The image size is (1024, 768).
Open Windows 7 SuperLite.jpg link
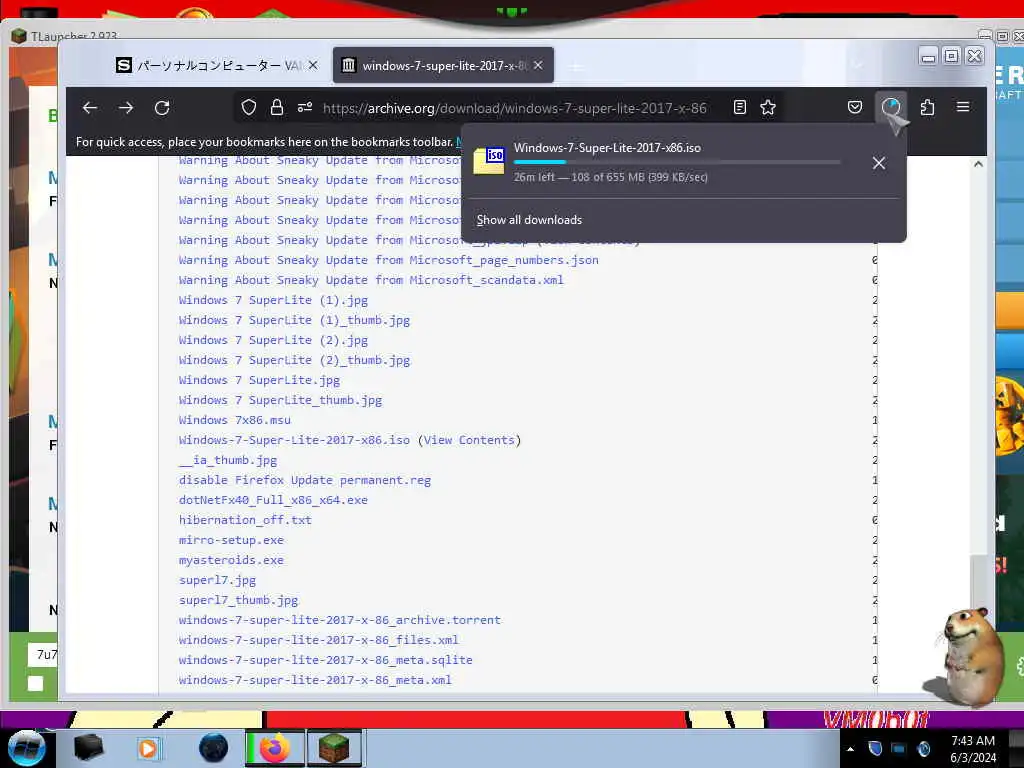259,380
